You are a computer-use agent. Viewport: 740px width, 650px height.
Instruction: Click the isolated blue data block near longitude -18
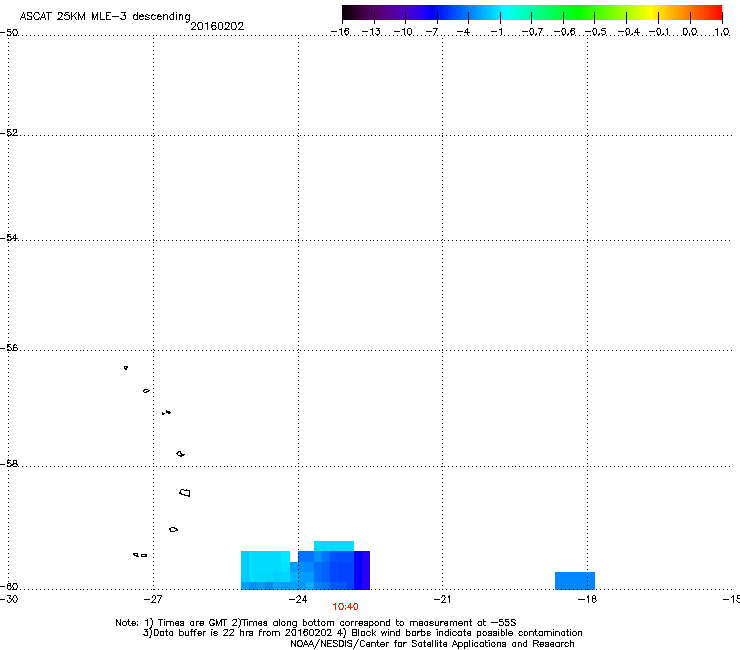[575, 581]
